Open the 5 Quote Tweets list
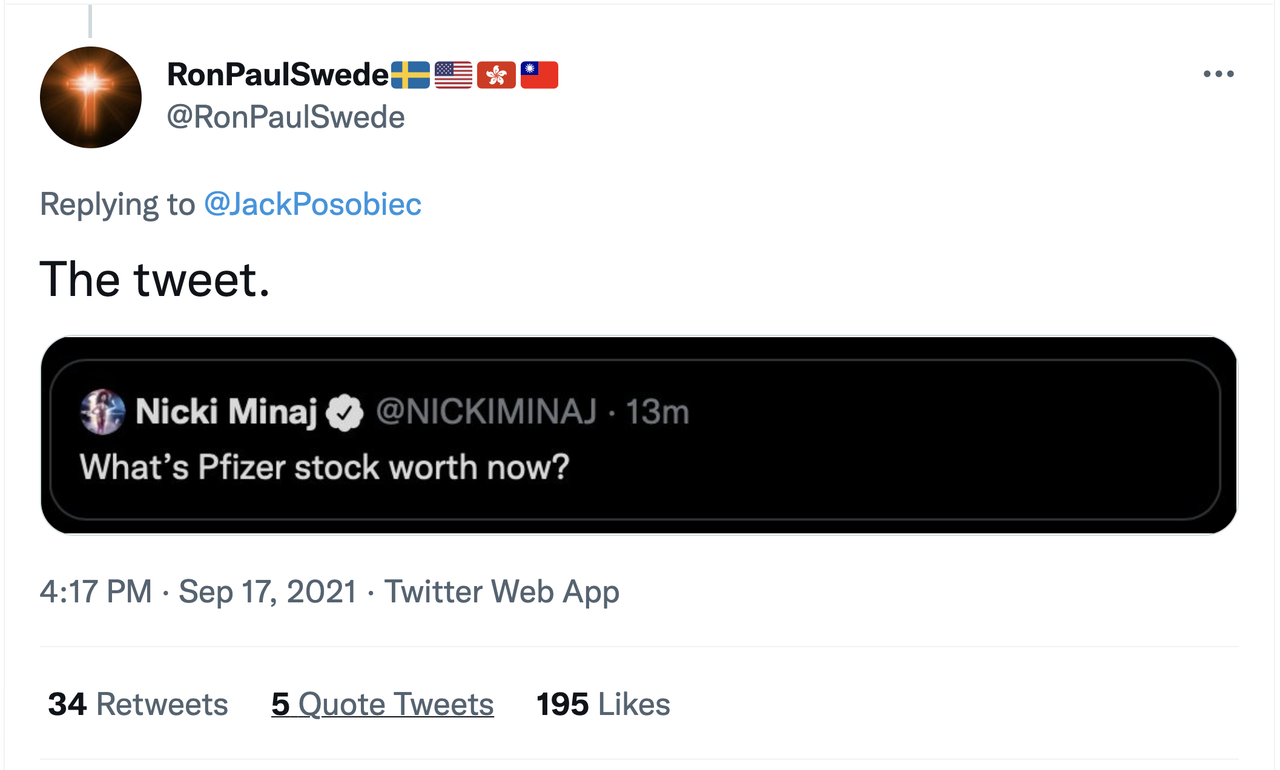 [382, 704]
